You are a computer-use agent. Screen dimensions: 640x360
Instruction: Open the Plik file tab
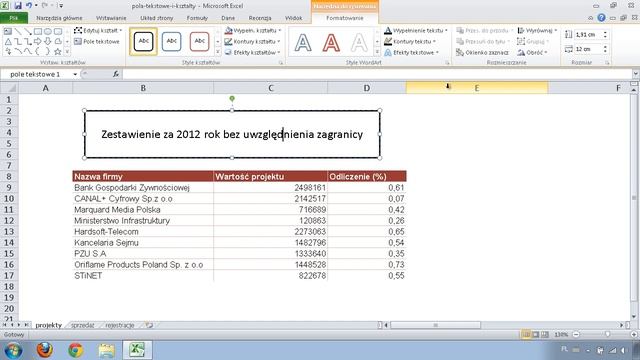click(14, 18)
